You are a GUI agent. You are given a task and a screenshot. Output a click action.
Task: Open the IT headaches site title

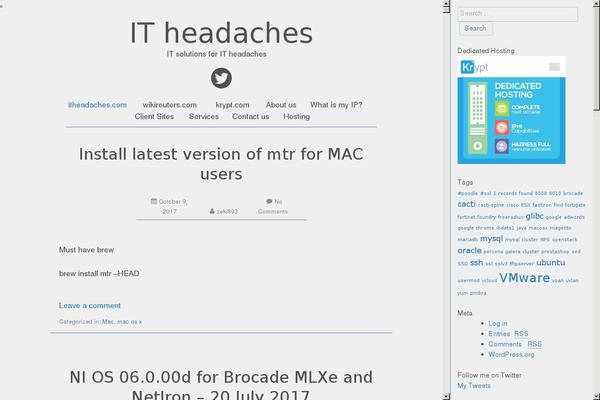(x=221, y=33)
